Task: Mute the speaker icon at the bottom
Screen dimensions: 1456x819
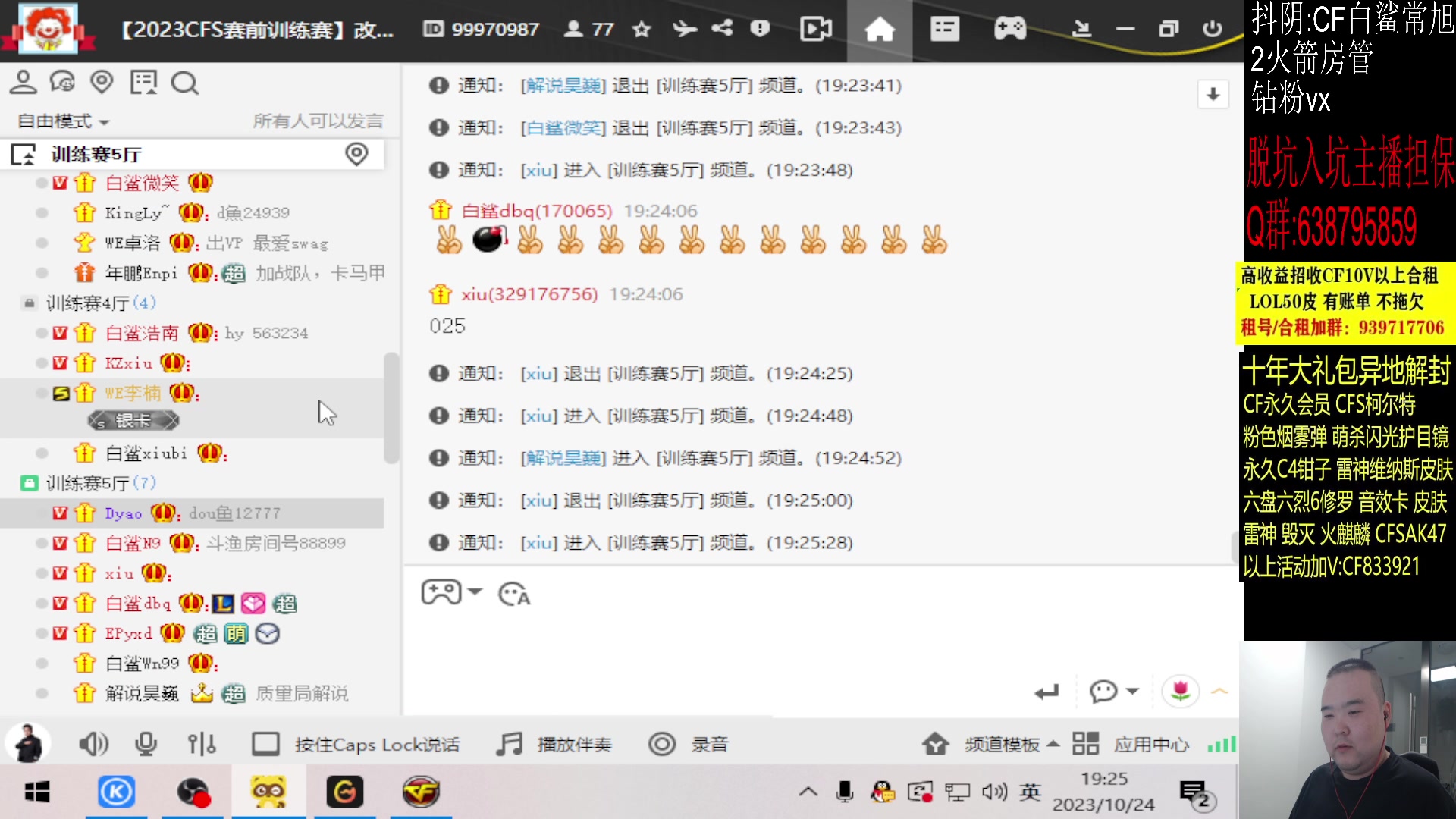Action: point(93,744)
